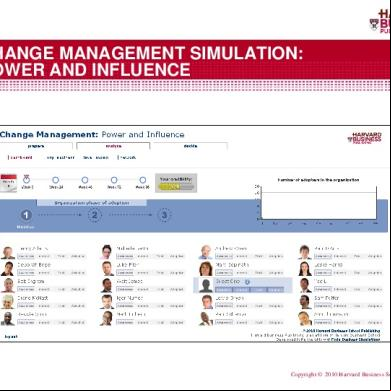The height and width of the screenshot is (391, 391).
Task: Select phase 2 dashed circle
Action: point(95,215)
